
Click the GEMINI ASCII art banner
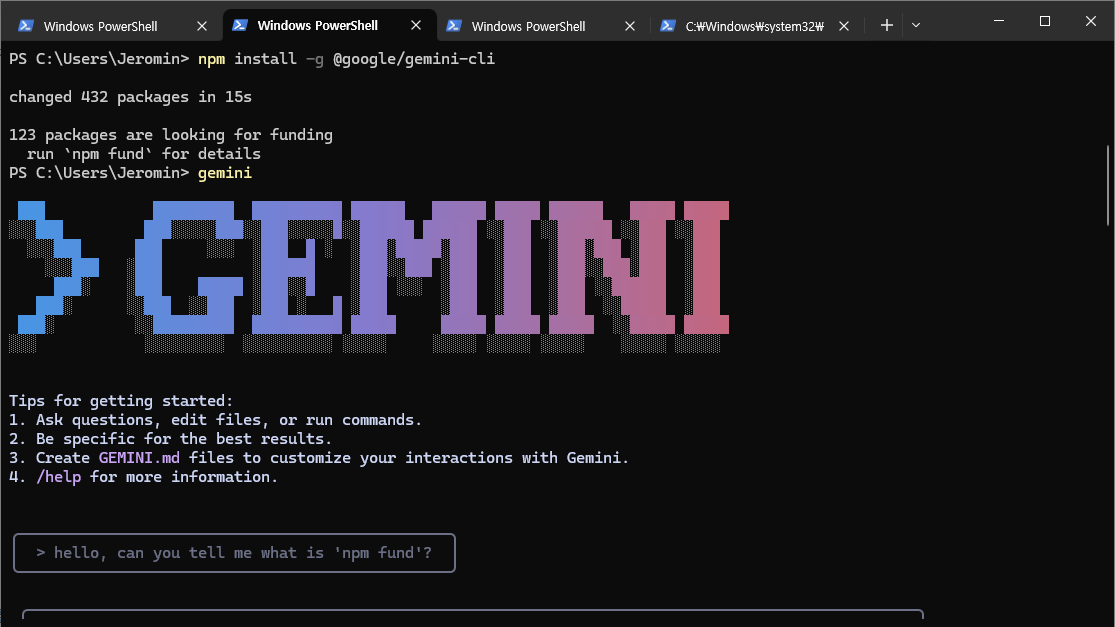click(x=369, y=277)
